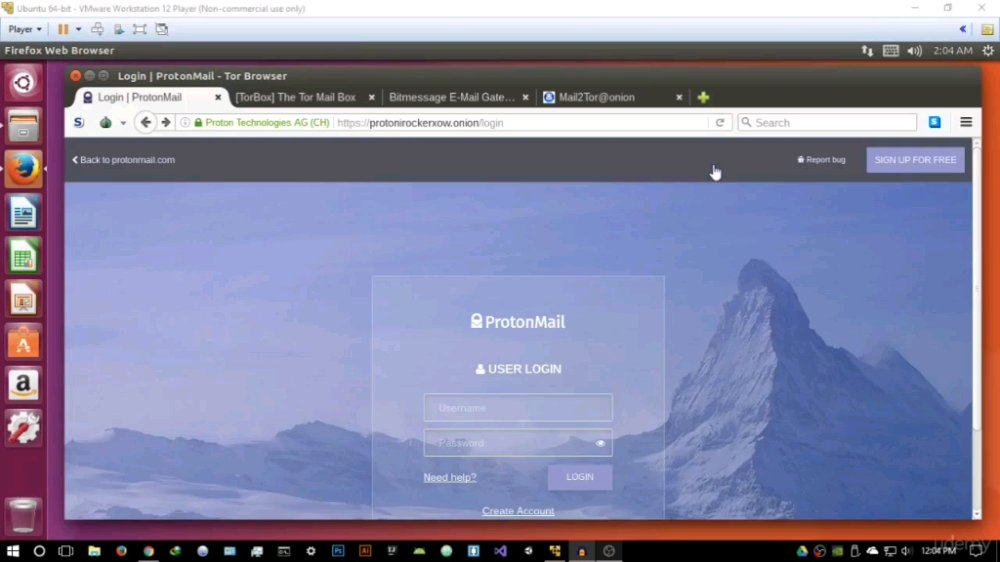Viewport: 1000px width, 562px height.
Task: Click Tor onion button
Action: click(x=105, y=122)
